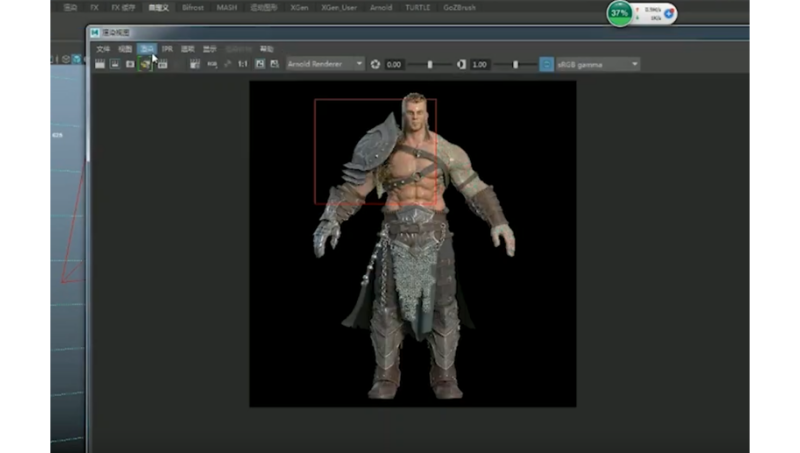Open the Arnold Renderer dropdown

point(325,64)
